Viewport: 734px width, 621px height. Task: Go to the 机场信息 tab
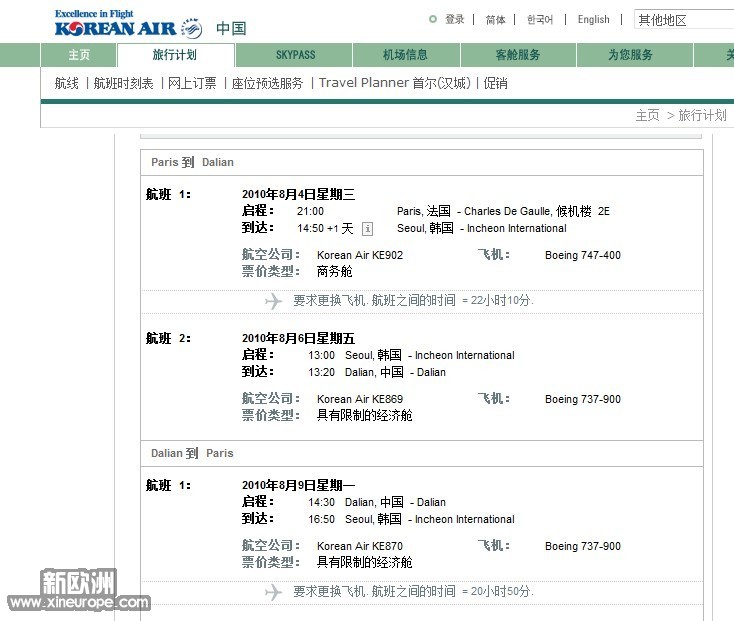[x=405, y=55]
